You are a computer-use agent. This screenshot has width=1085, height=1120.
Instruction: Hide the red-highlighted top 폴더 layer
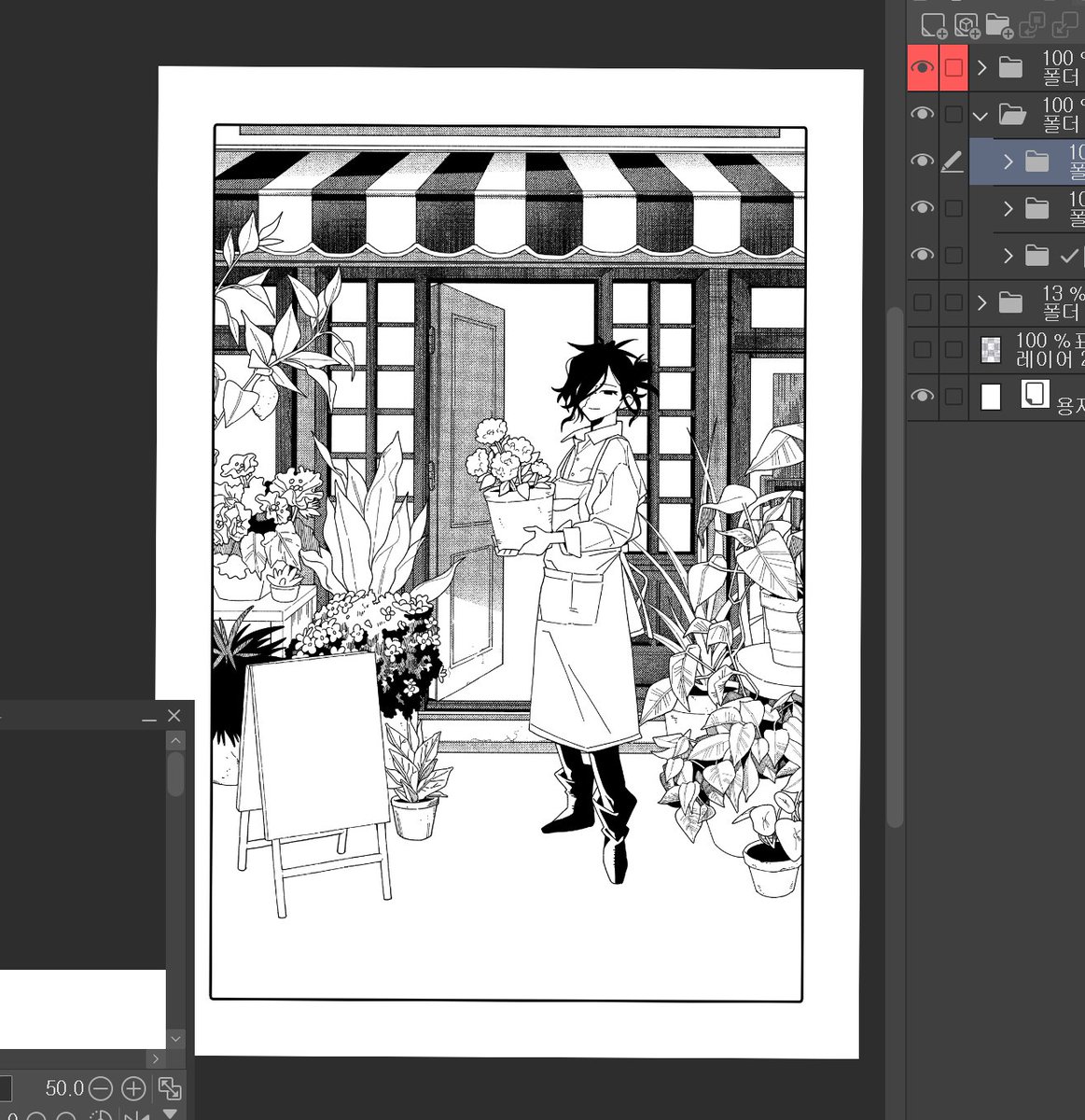coord(922,66)
